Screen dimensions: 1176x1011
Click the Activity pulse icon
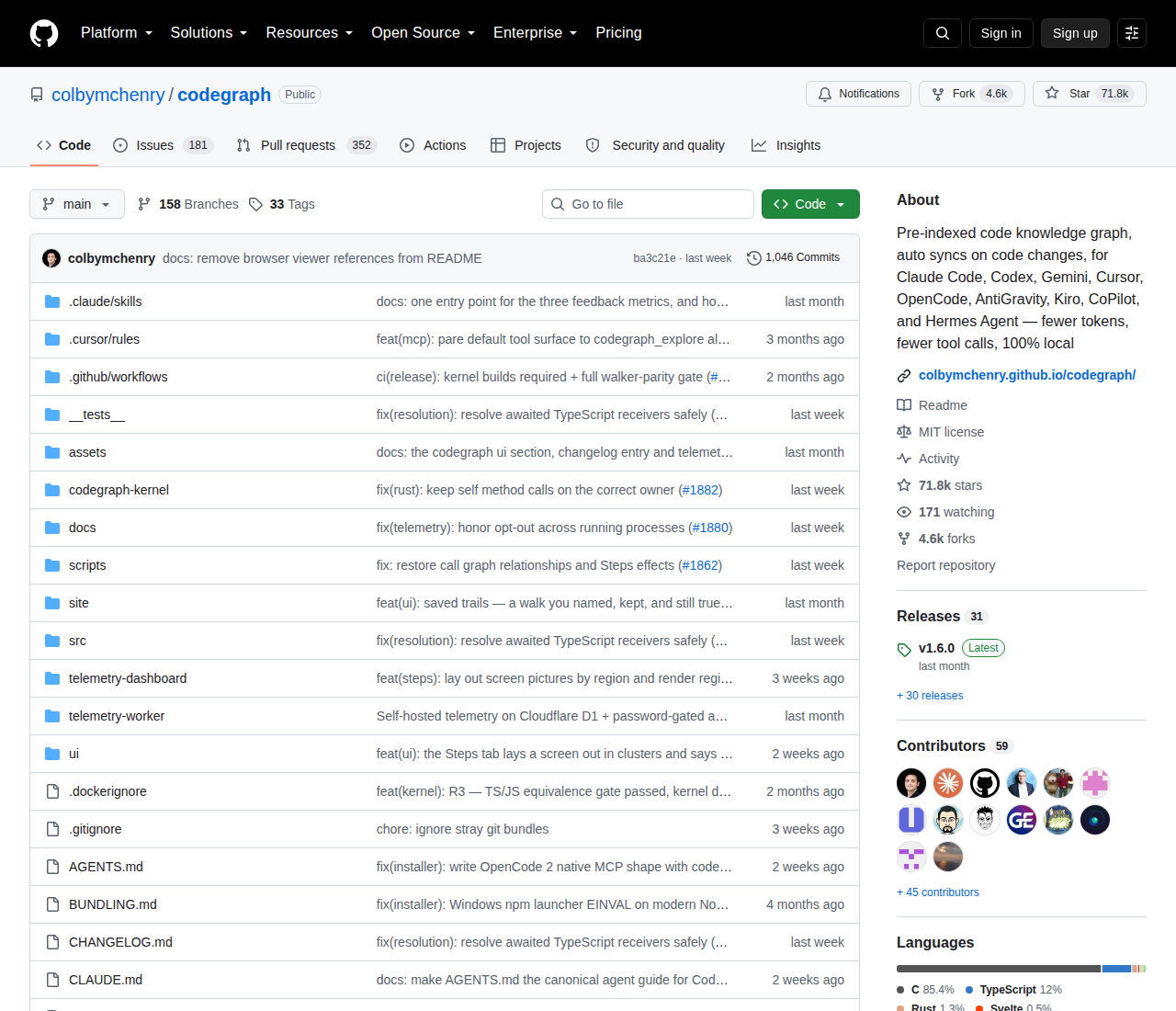904,459
